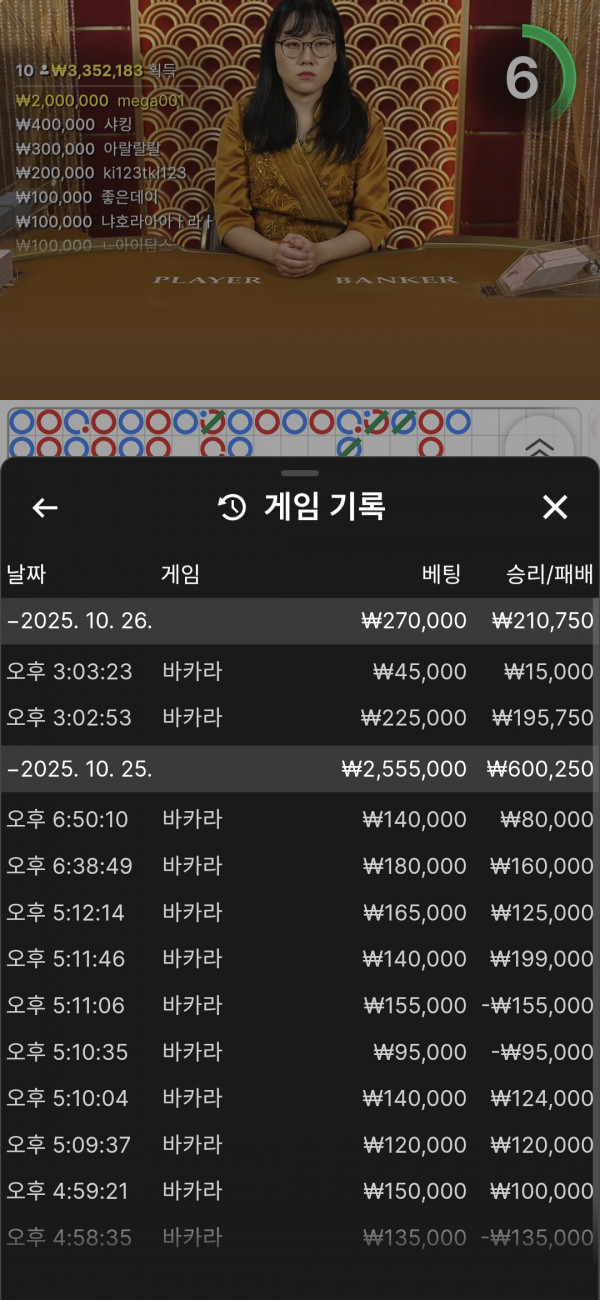Select the 오후 5:11:46 round winning ₩199,000

coord(300,959)
